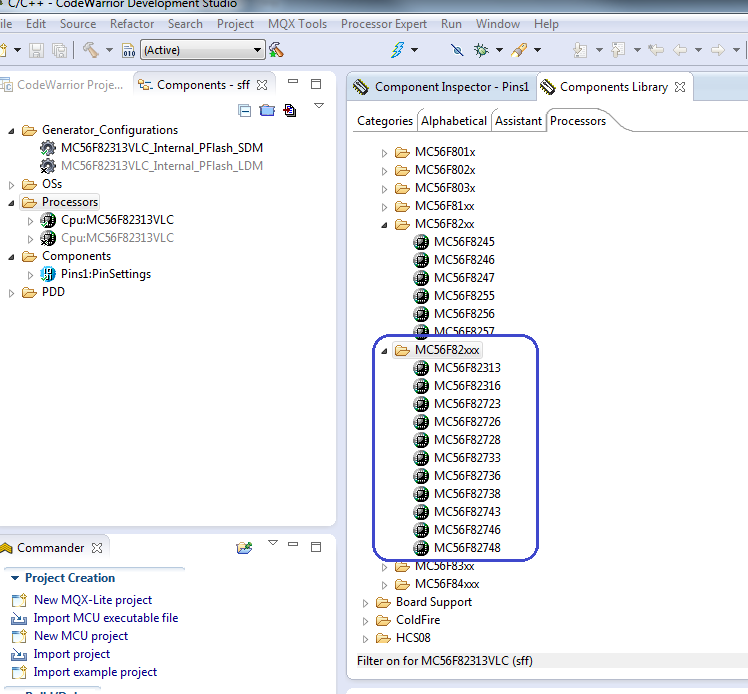Click Import project link
The image size is (748, 694).
pos(72,654)
